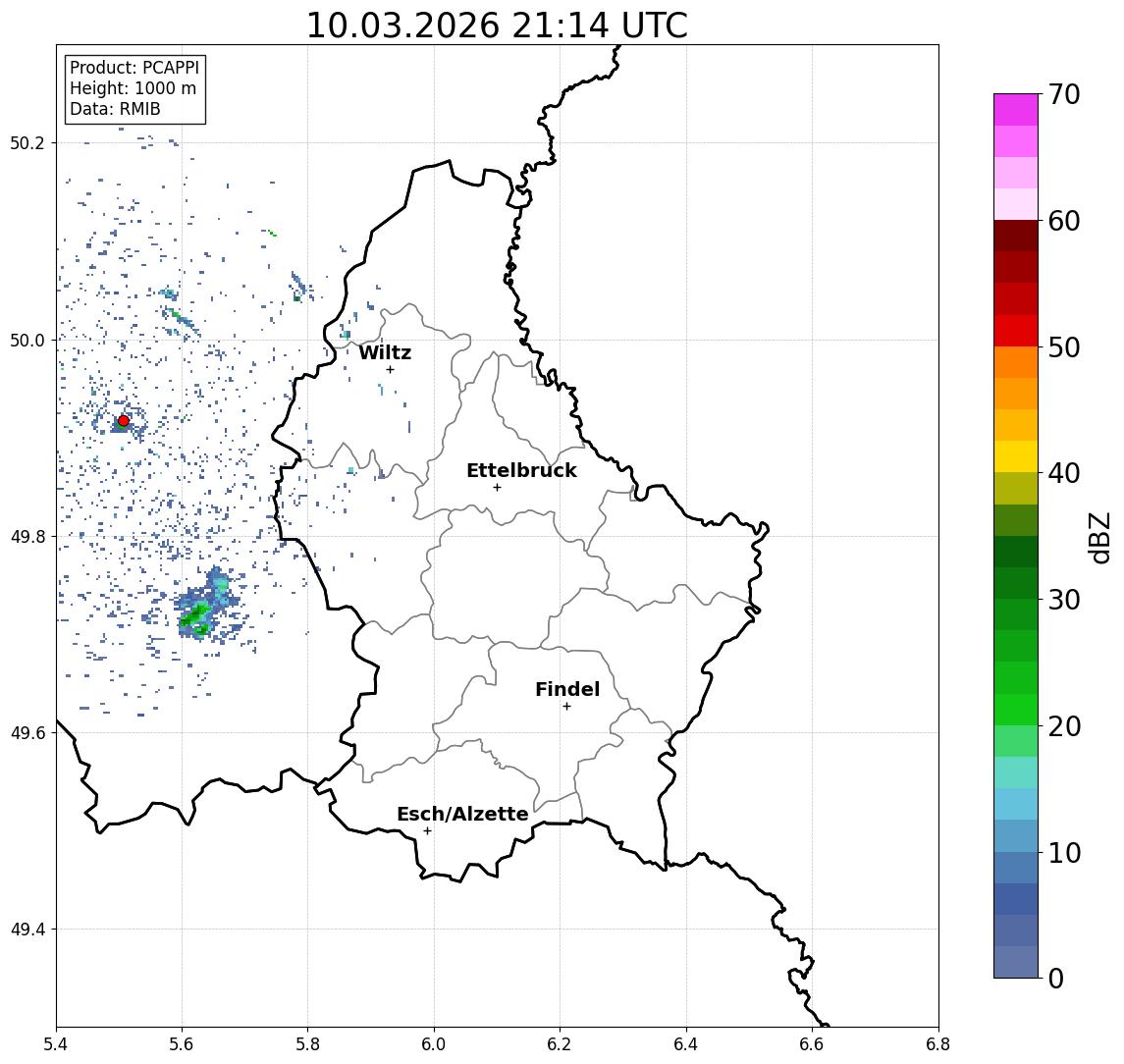Click the 'Height: 1000 m' text
Image resolution: width=1124 pixels, height=1064 pixels.
point(133,88)
